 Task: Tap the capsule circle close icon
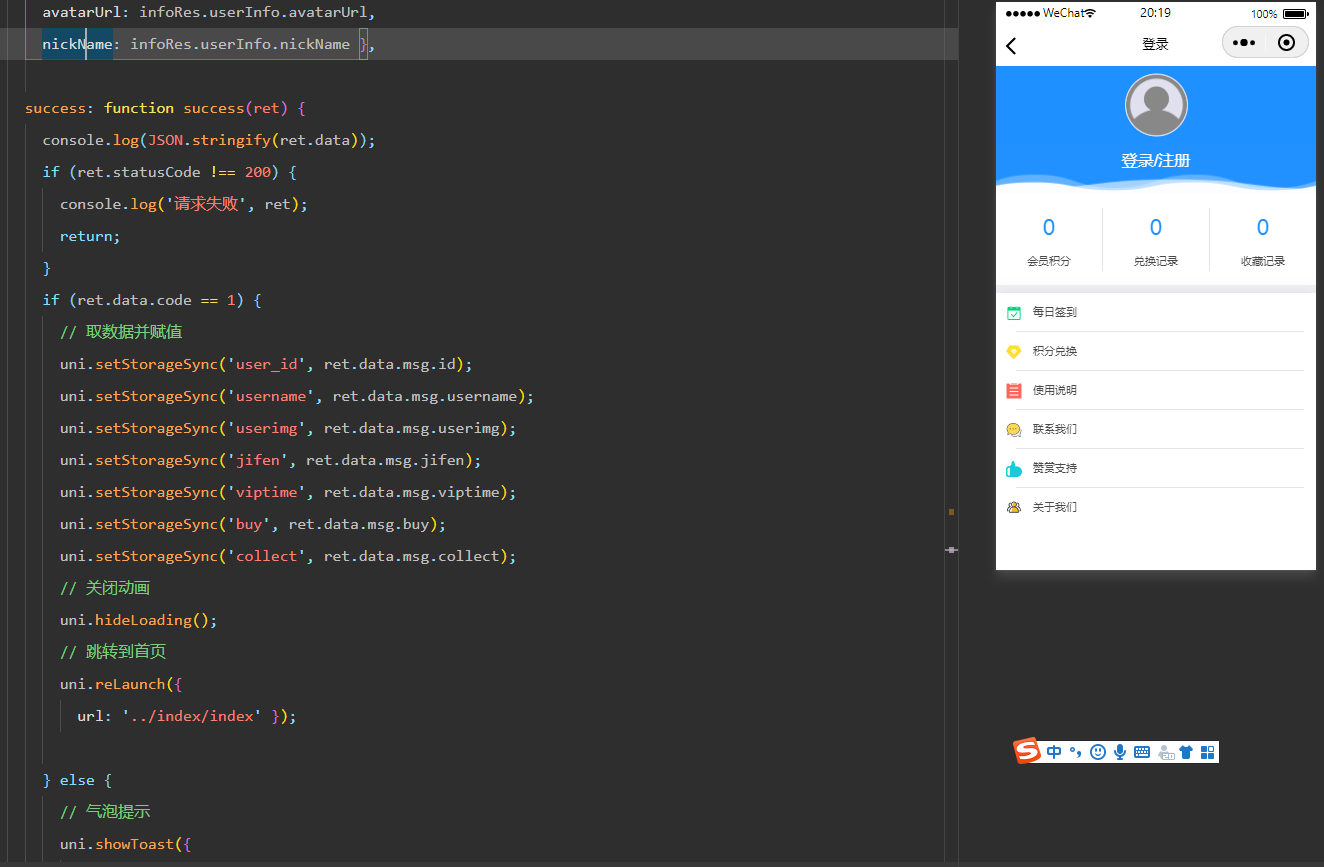[1287, 43]
